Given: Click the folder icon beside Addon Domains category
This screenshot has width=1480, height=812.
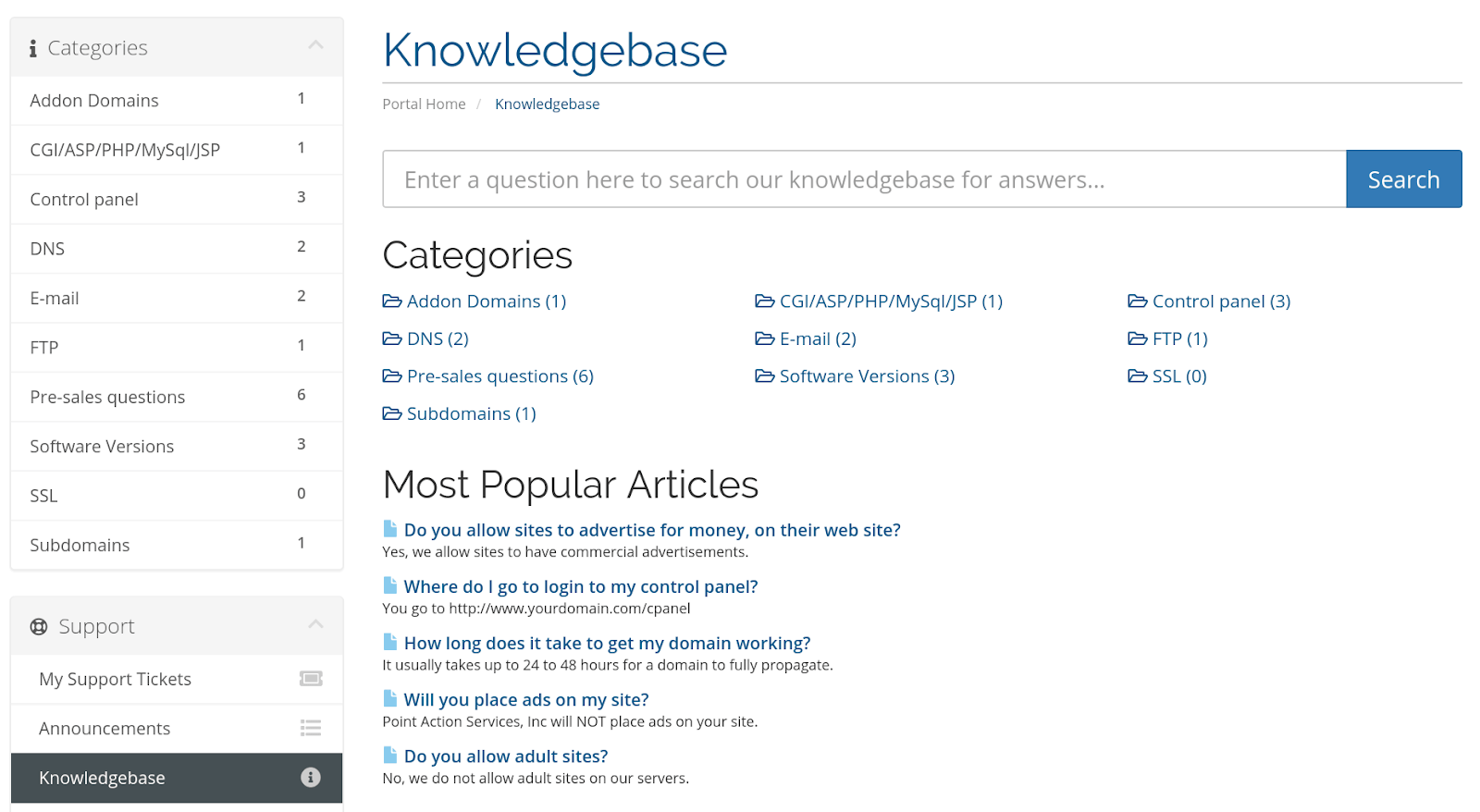Looking at the screenshot, I should point(392,301).
